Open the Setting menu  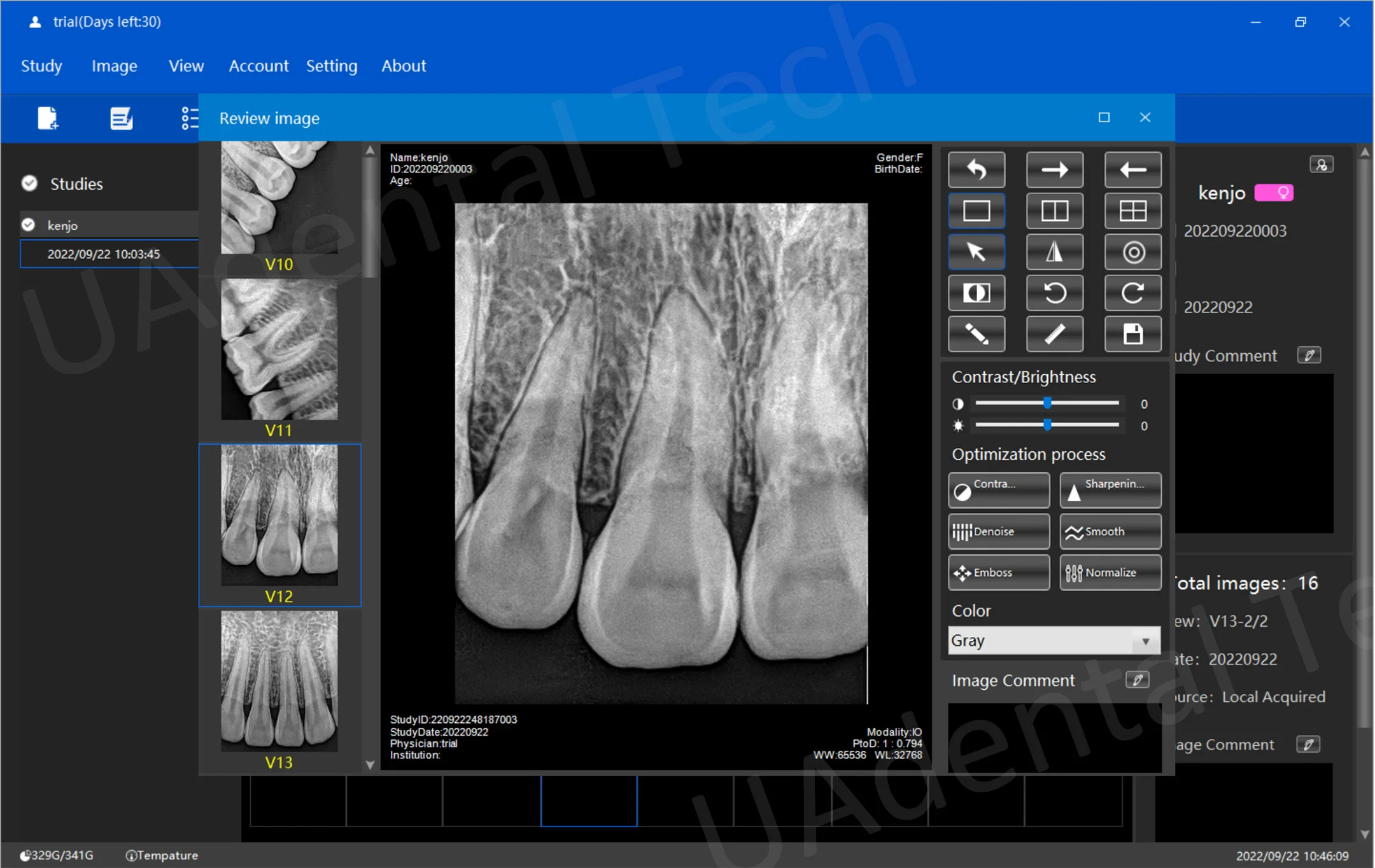pyautogui.click(x=331, y=66)
